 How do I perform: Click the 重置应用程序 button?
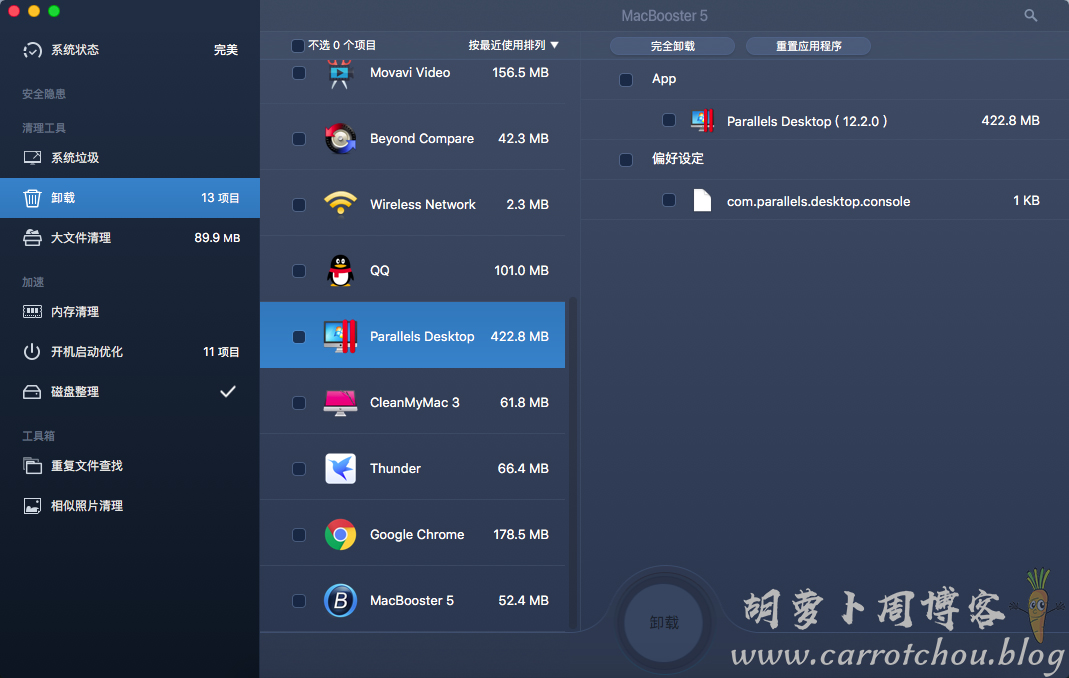[x=808, y=46]
